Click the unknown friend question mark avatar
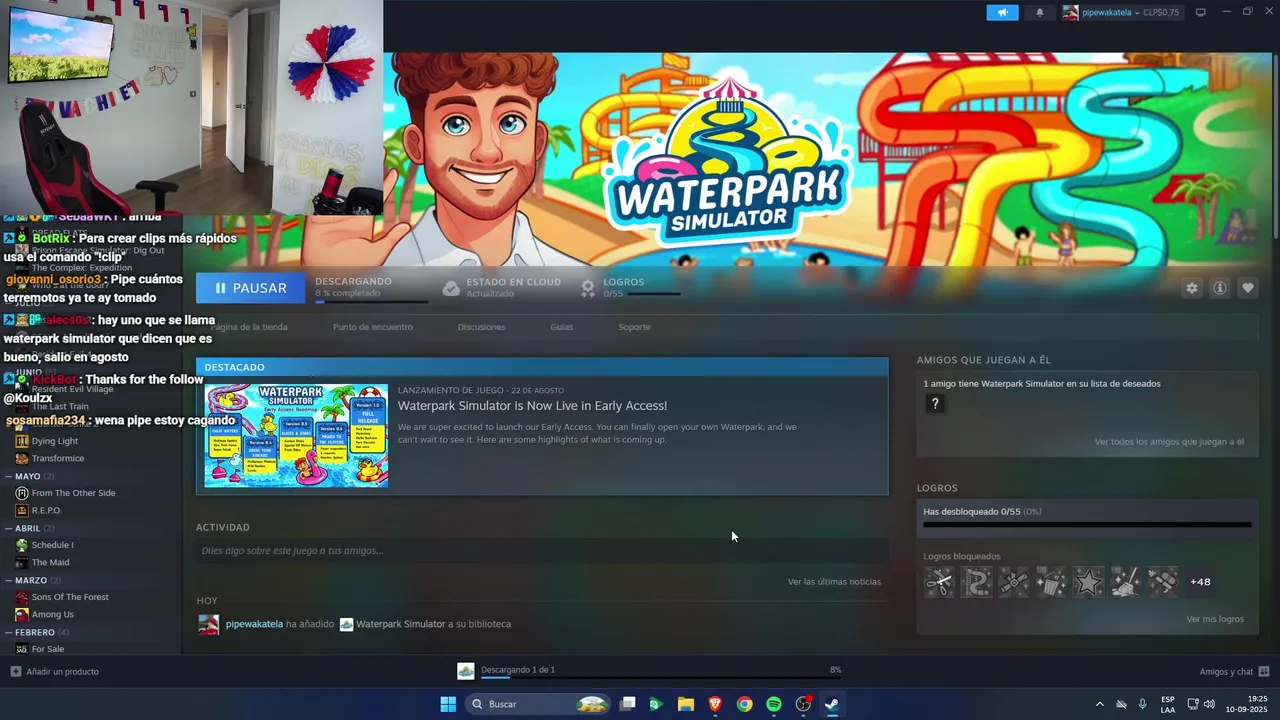This screenshot has width=1280, height=720. [x=935, y=403]
